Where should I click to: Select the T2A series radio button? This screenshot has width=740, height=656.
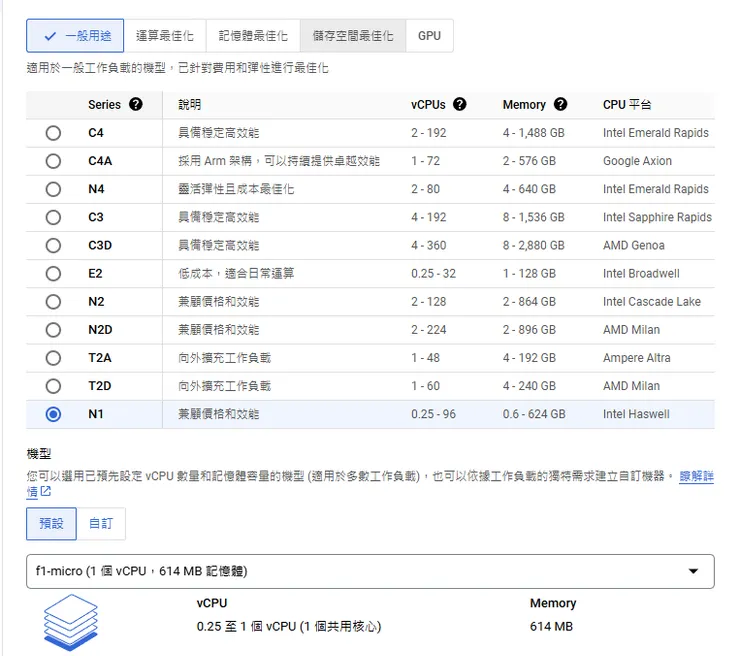coord(53,358)
